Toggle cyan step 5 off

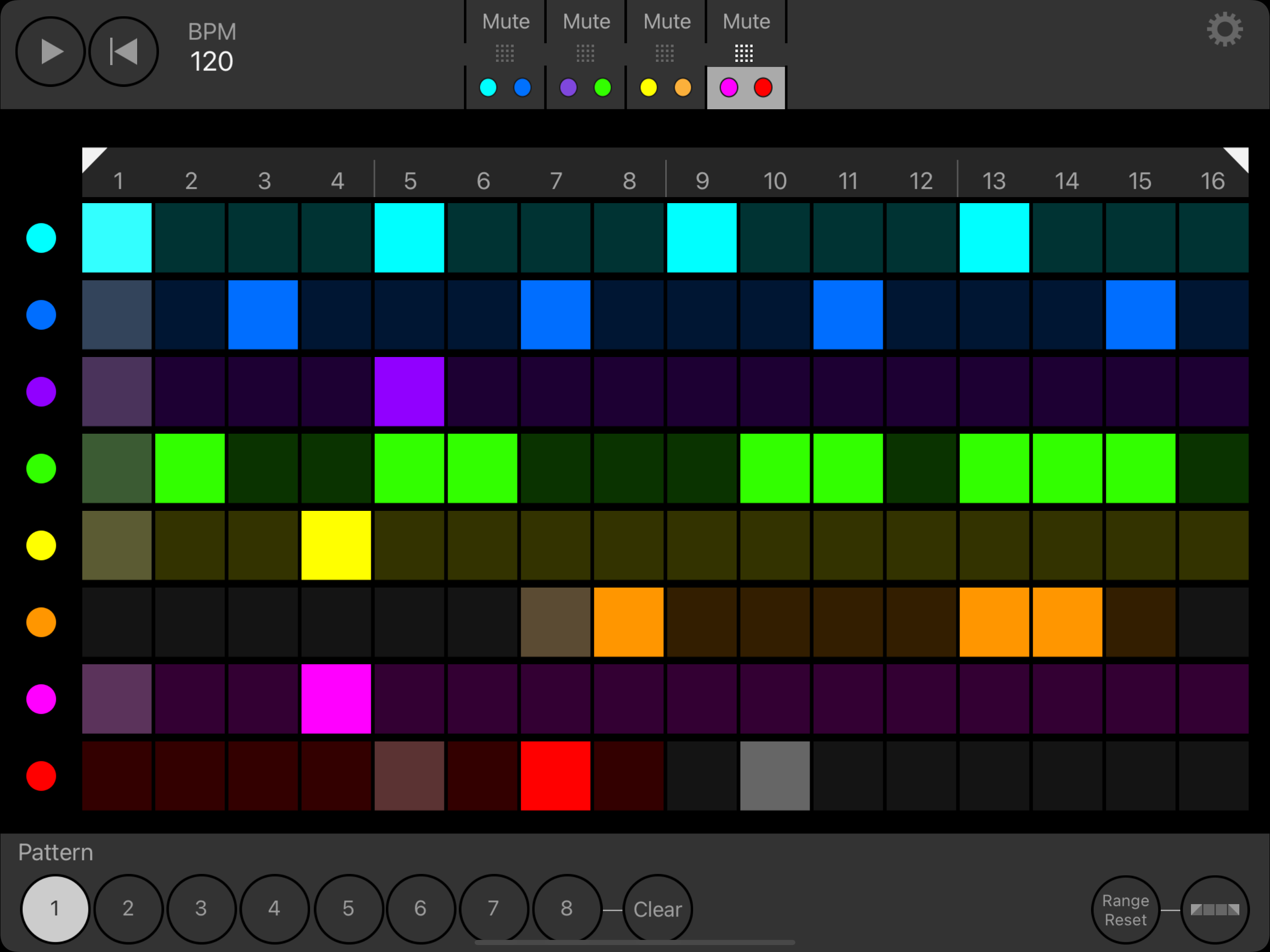[410, 238]
